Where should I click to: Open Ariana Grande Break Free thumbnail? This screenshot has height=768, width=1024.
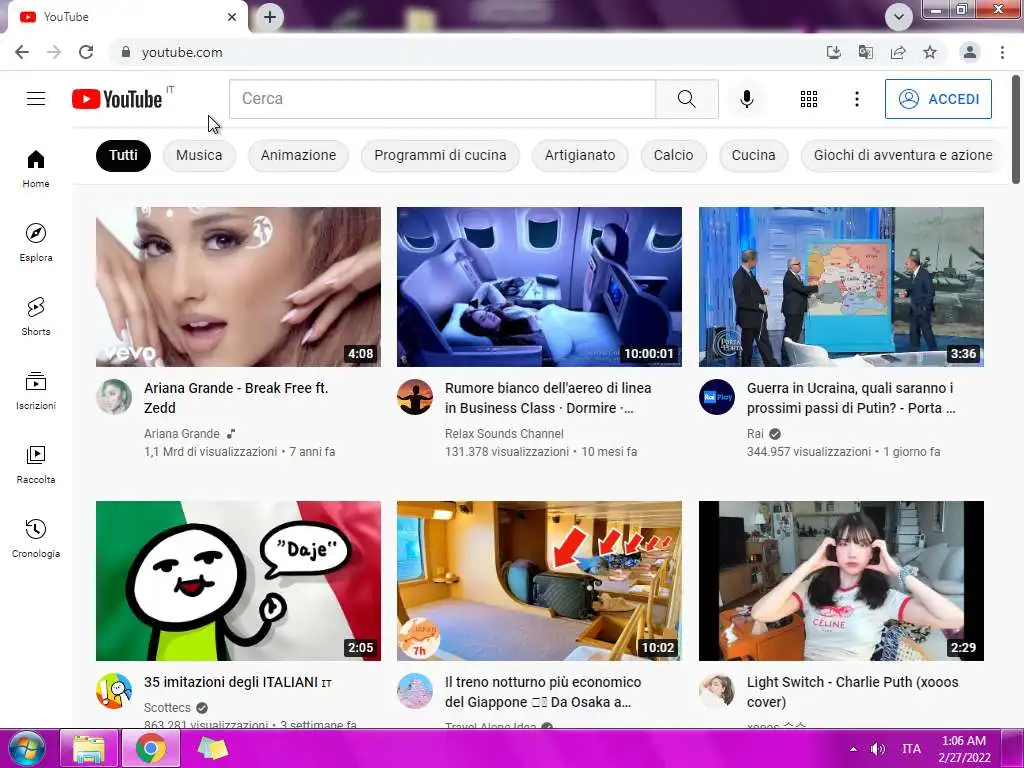(x=238, y=287)
